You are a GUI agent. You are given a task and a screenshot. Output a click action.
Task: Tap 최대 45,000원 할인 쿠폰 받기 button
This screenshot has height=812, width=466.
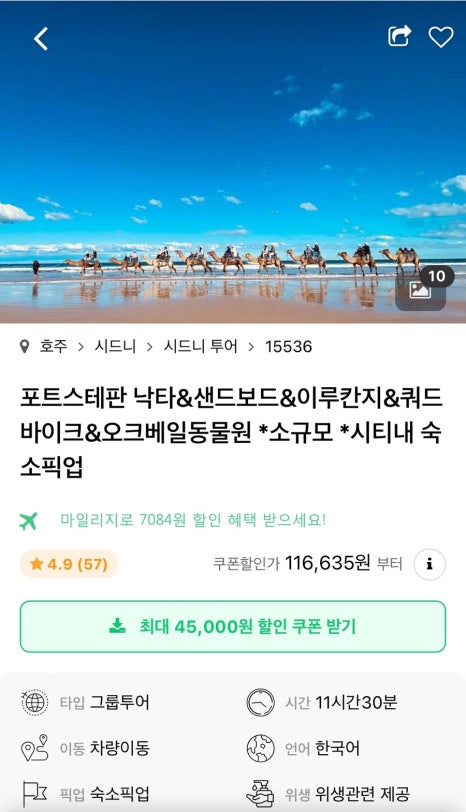[233, 626]
